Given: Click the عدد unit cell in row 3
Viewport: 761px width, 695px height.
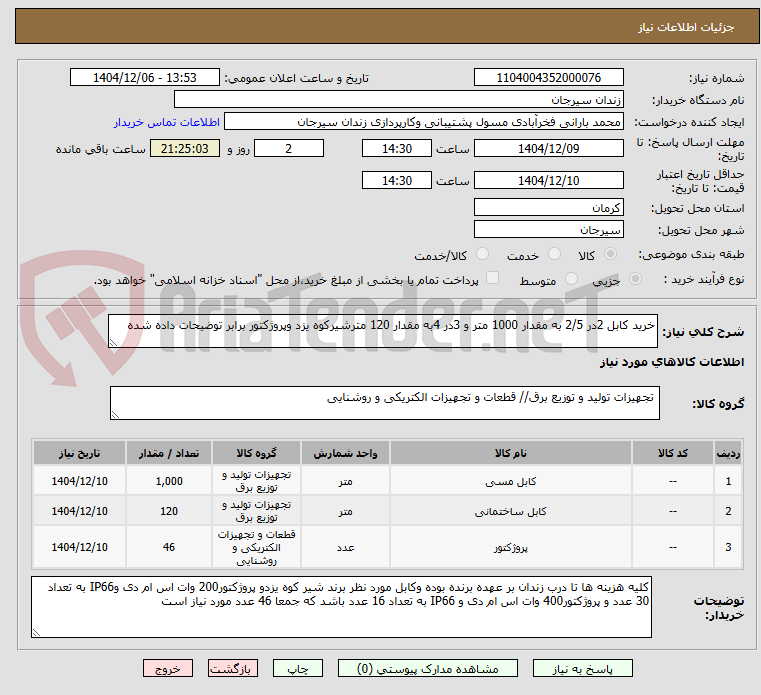Looking at the screenshot, I should click(345, 547).
